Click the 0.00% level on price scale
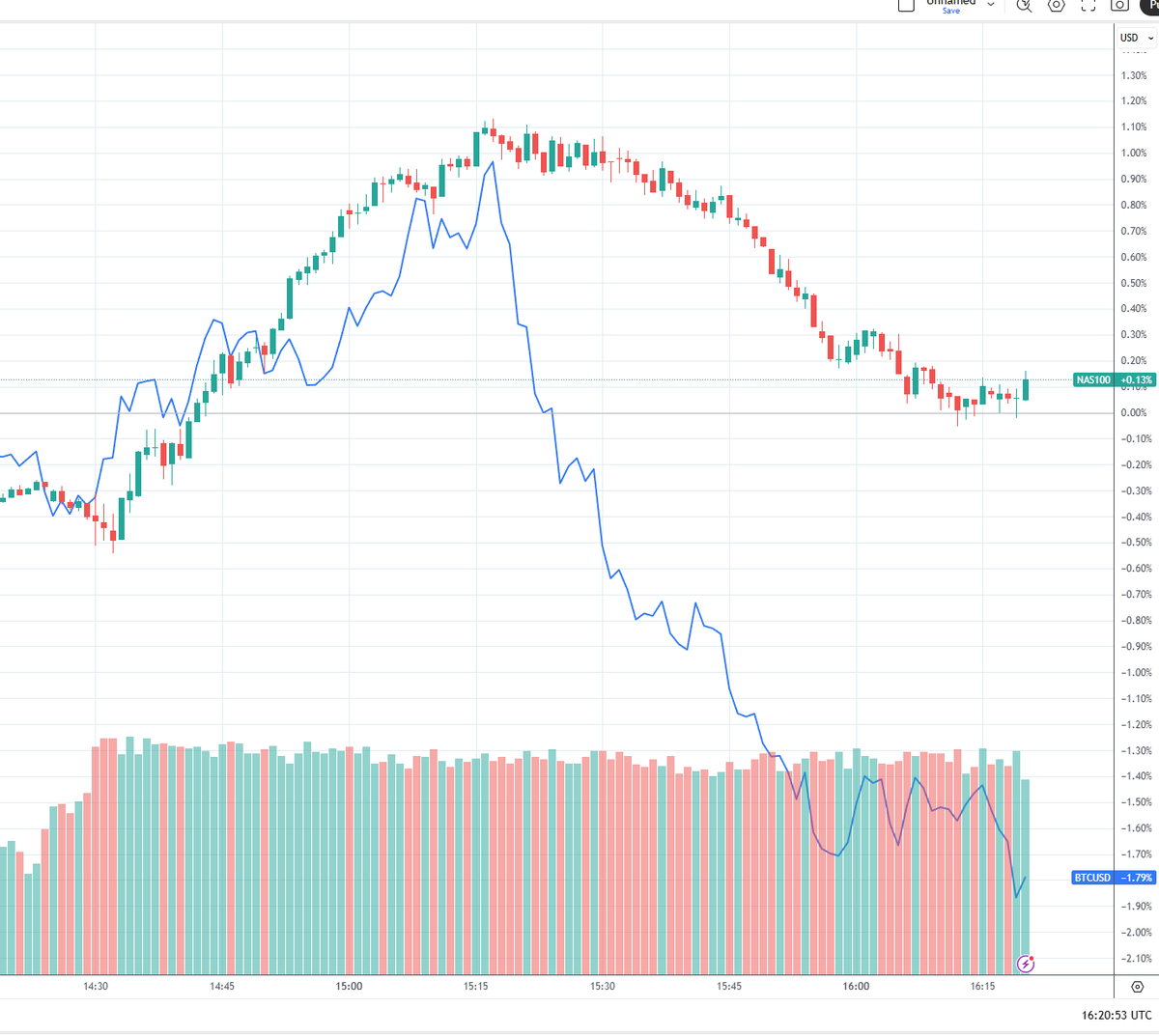1159x1036 pixels. pos(1134,412)
